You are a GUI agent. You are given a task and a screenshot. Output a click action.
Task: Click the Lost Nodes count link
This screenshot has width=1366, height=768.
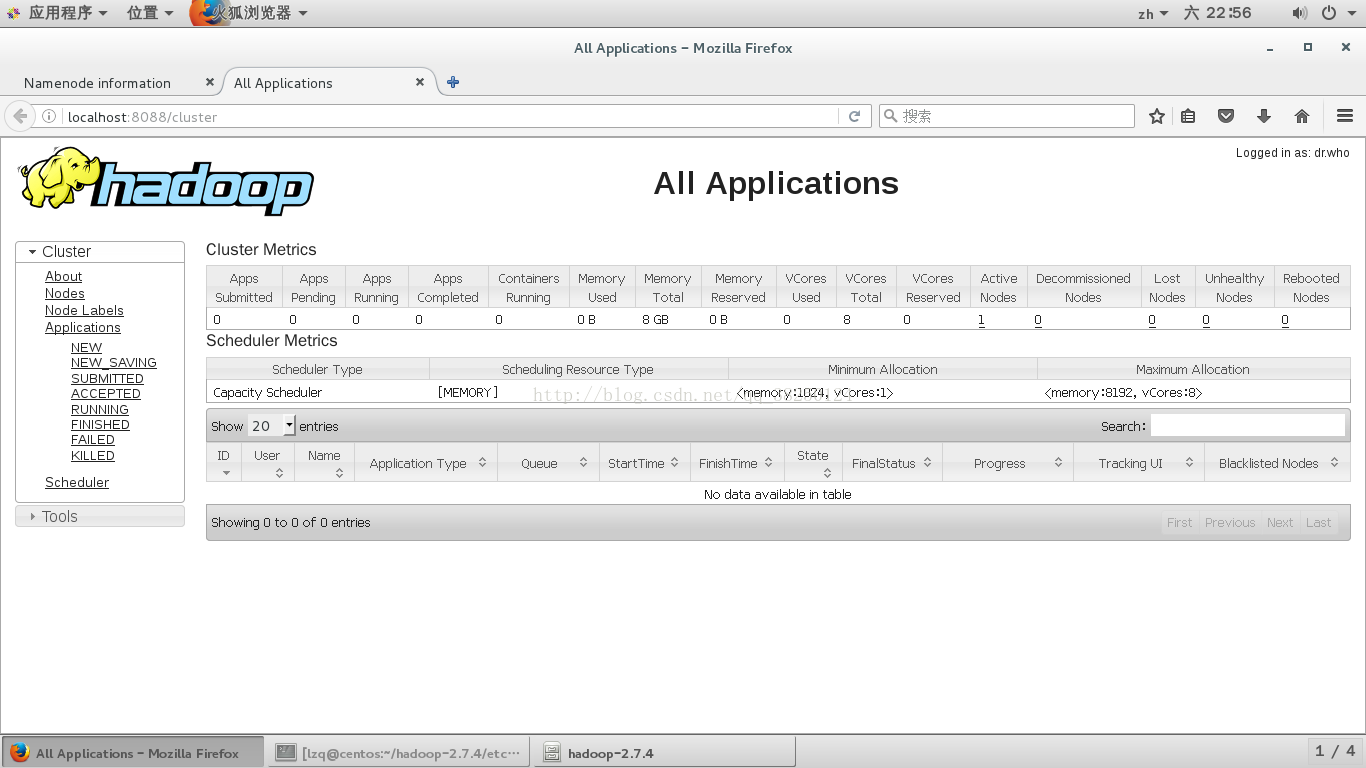[1152, 320]
